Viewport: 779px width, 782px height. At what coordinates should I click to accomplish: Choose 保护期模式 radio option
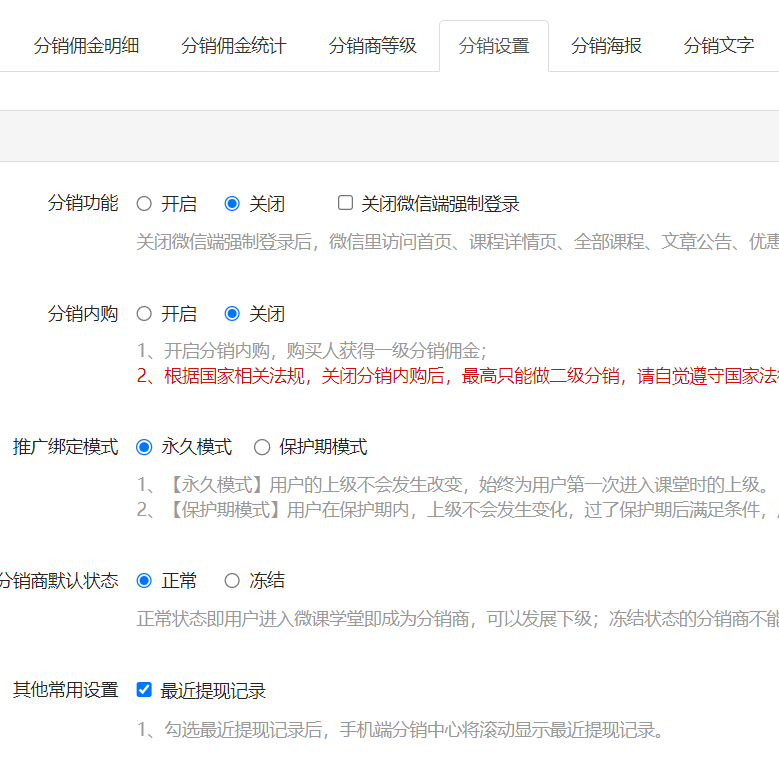[x=262, y=447]
